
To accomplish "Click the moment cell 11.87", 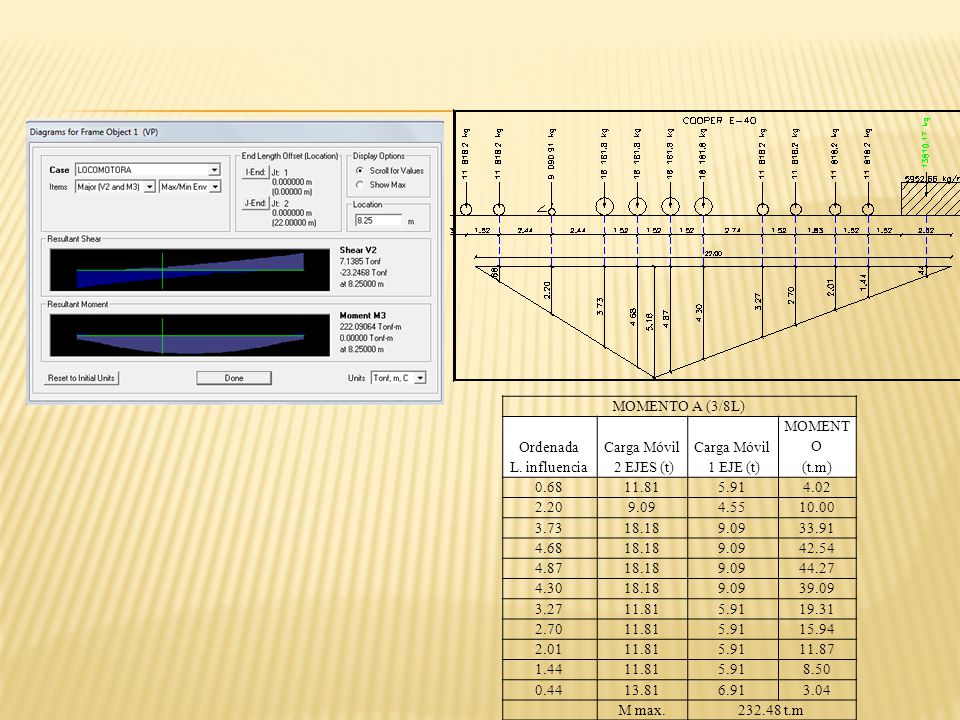I will pyautogui.click(x=817, y=650).
